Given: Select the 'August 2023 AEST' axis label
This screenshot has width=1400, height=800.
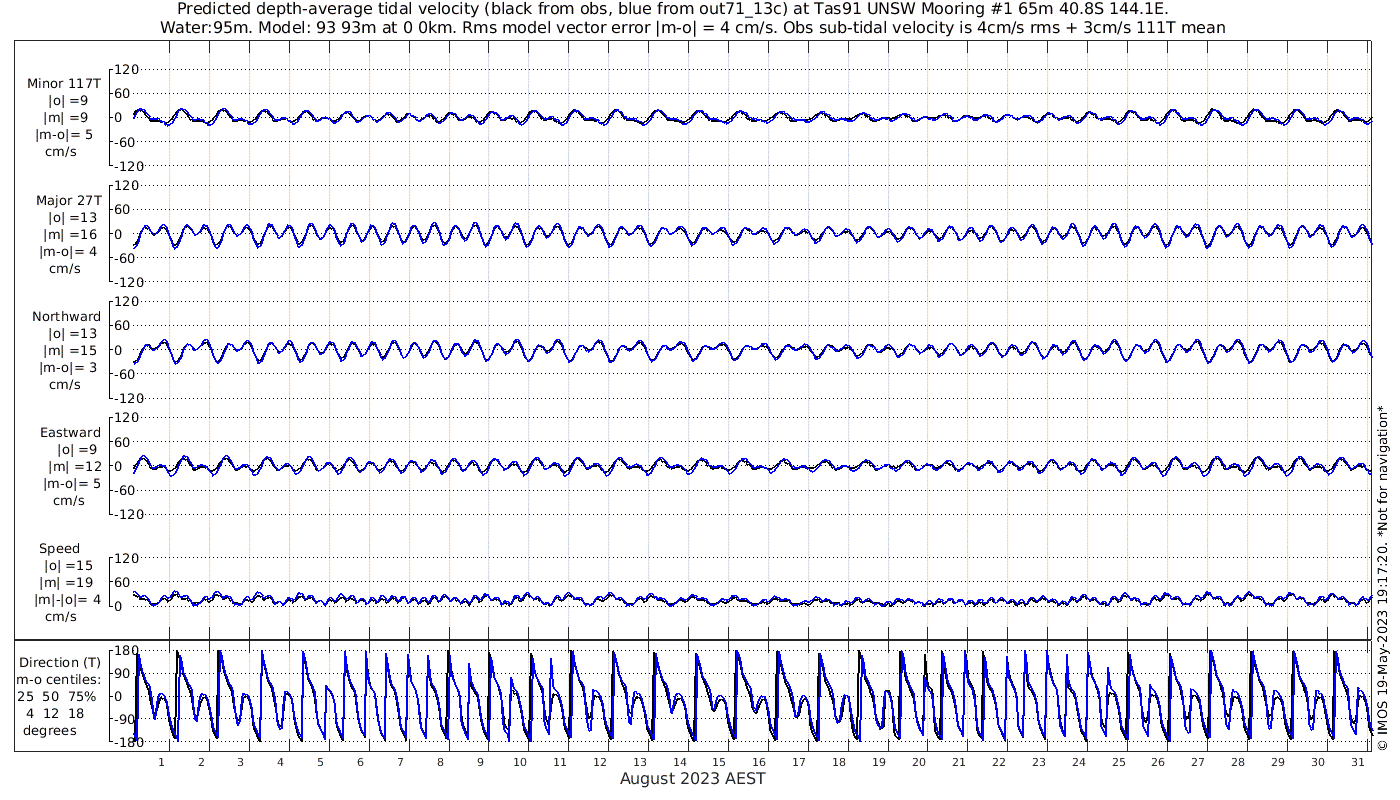Looking at the screenshot, I should click(693, 779).
